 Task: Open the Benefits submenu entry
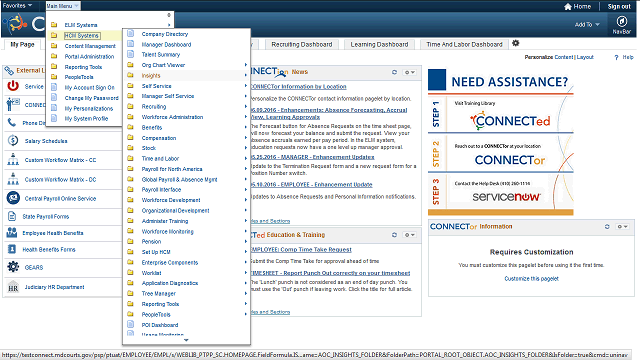pyautogui.click(x=152, y=127)
